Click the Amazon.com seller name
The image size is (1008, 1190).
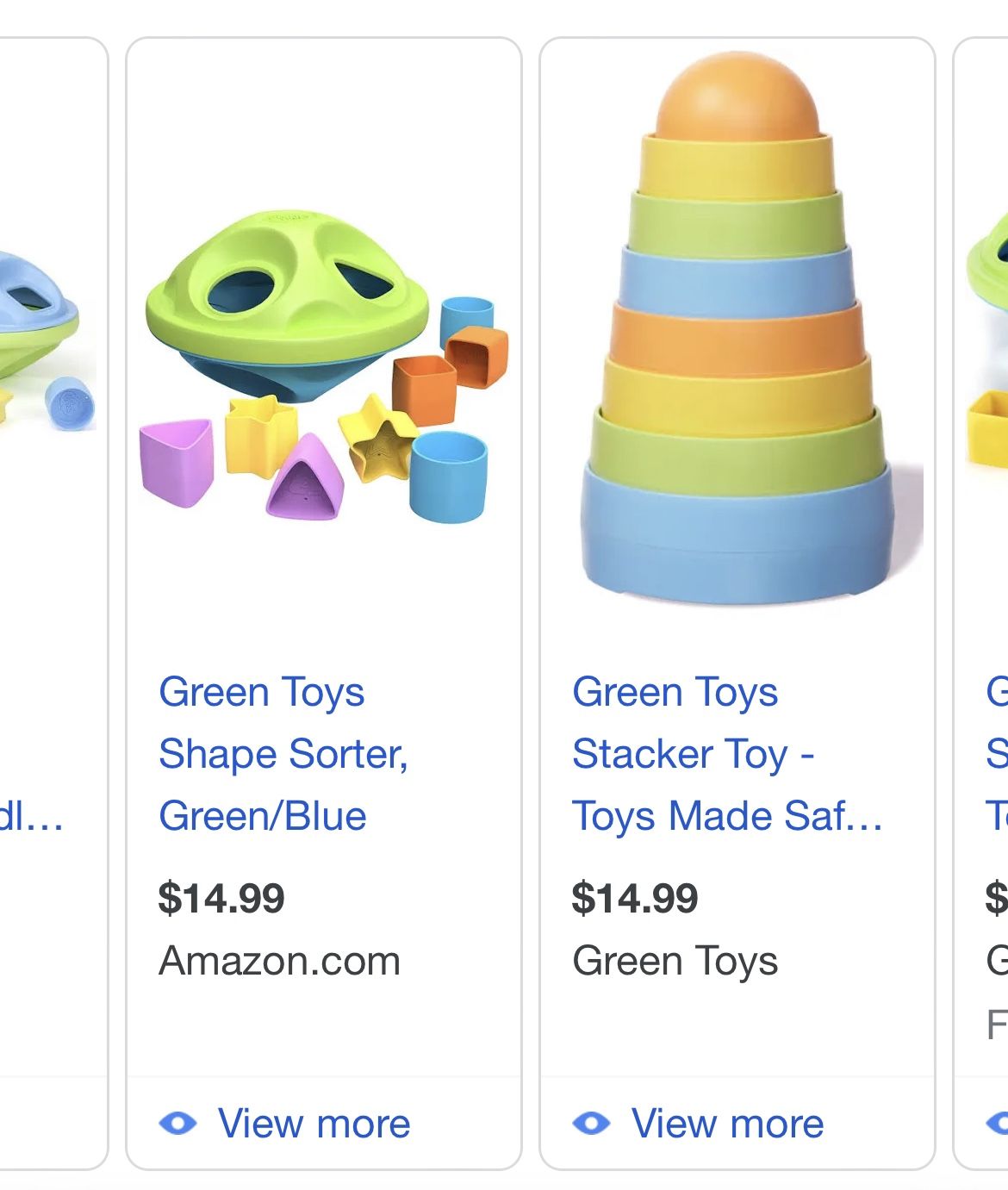280,961
